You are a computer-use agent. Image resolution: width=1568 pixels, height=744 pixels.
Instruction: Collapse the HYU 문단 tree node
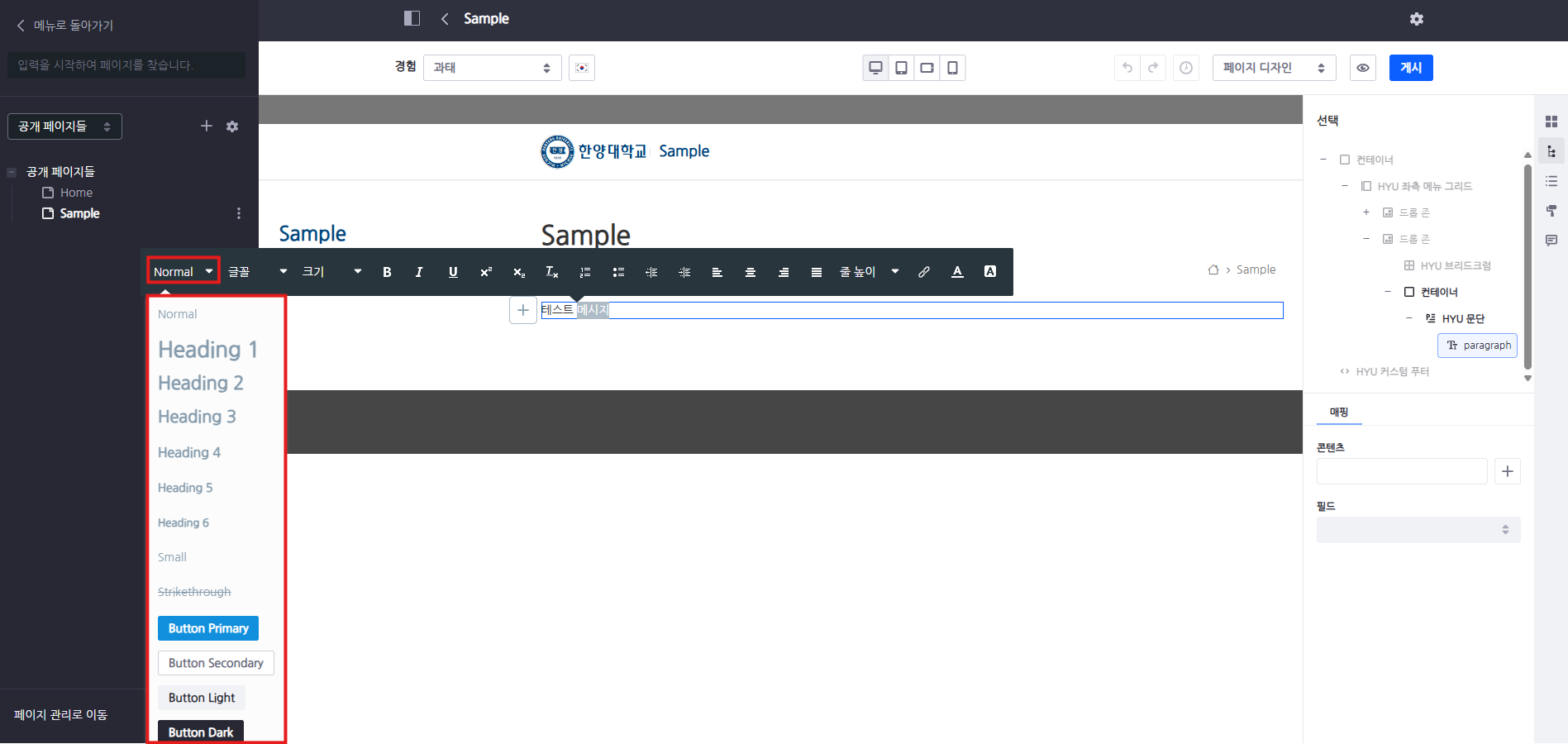pyautogui.click(x=1409, y=318)
